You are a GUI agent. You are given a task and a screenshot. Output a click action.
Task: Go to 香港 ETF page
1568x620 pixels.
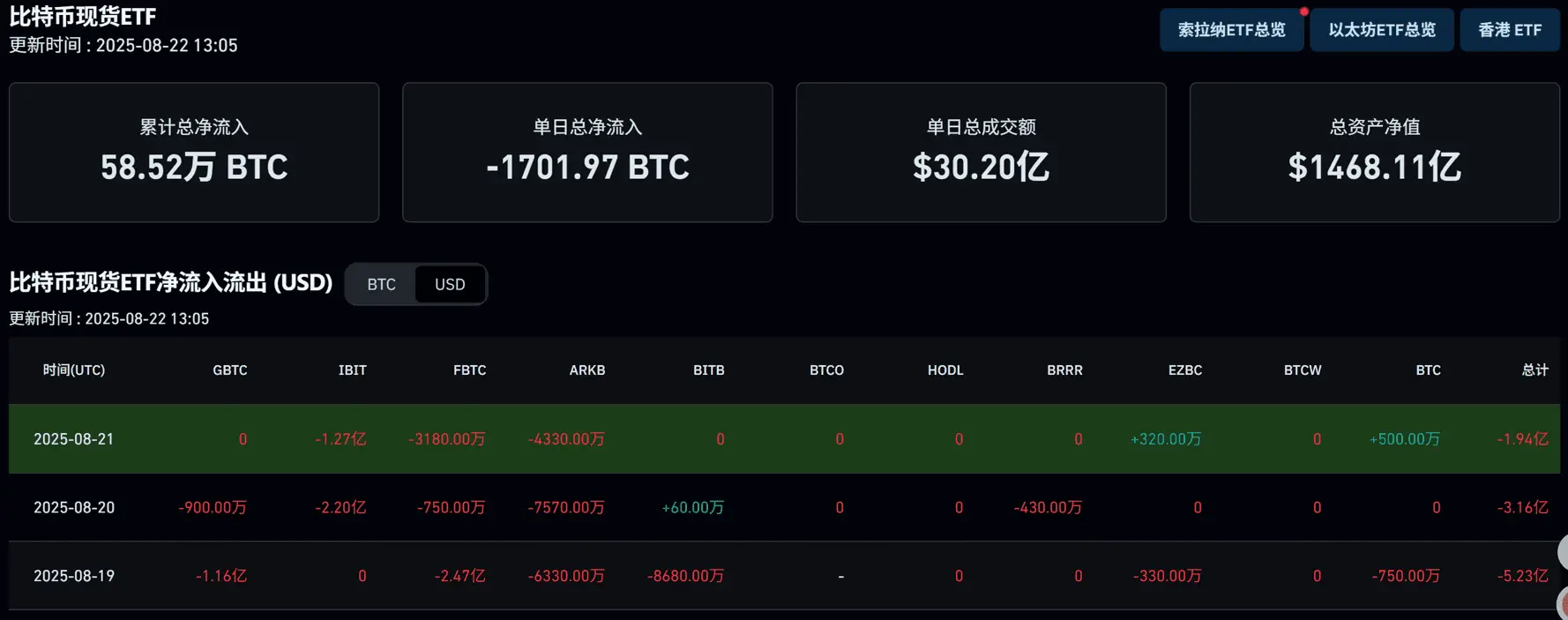point(1510,30)
